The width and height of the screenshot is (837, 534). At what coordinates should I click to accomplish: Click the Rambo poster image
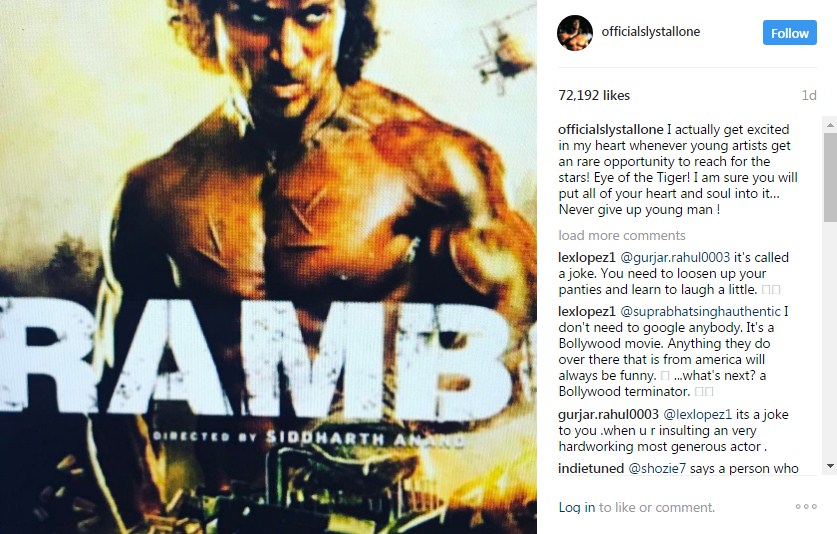pyautogui.click(x=268, y=267)
